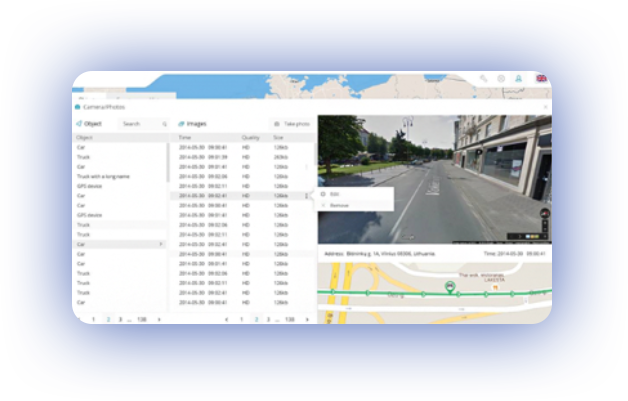
Task: Click the magnifier icon in the search box
Action: (164, 124)
